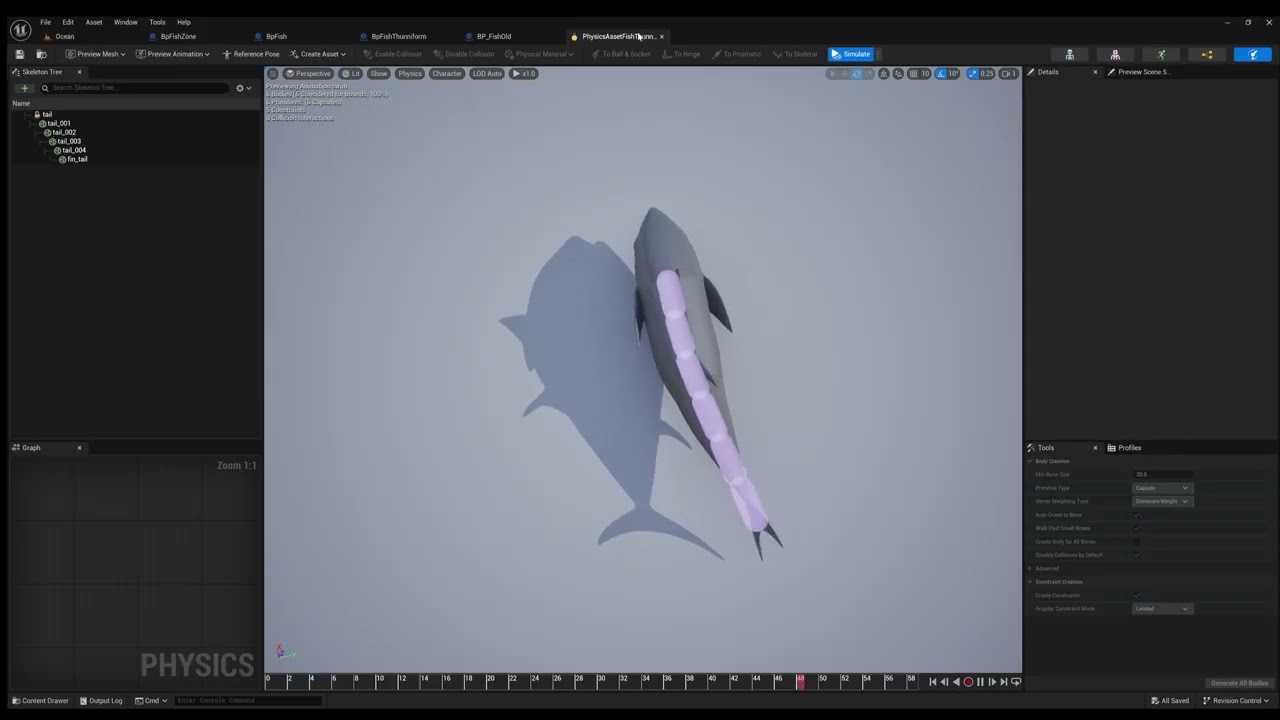Open the Create Asset dropdown
The height and width of the screenshot is (720, 1280).
319,54
